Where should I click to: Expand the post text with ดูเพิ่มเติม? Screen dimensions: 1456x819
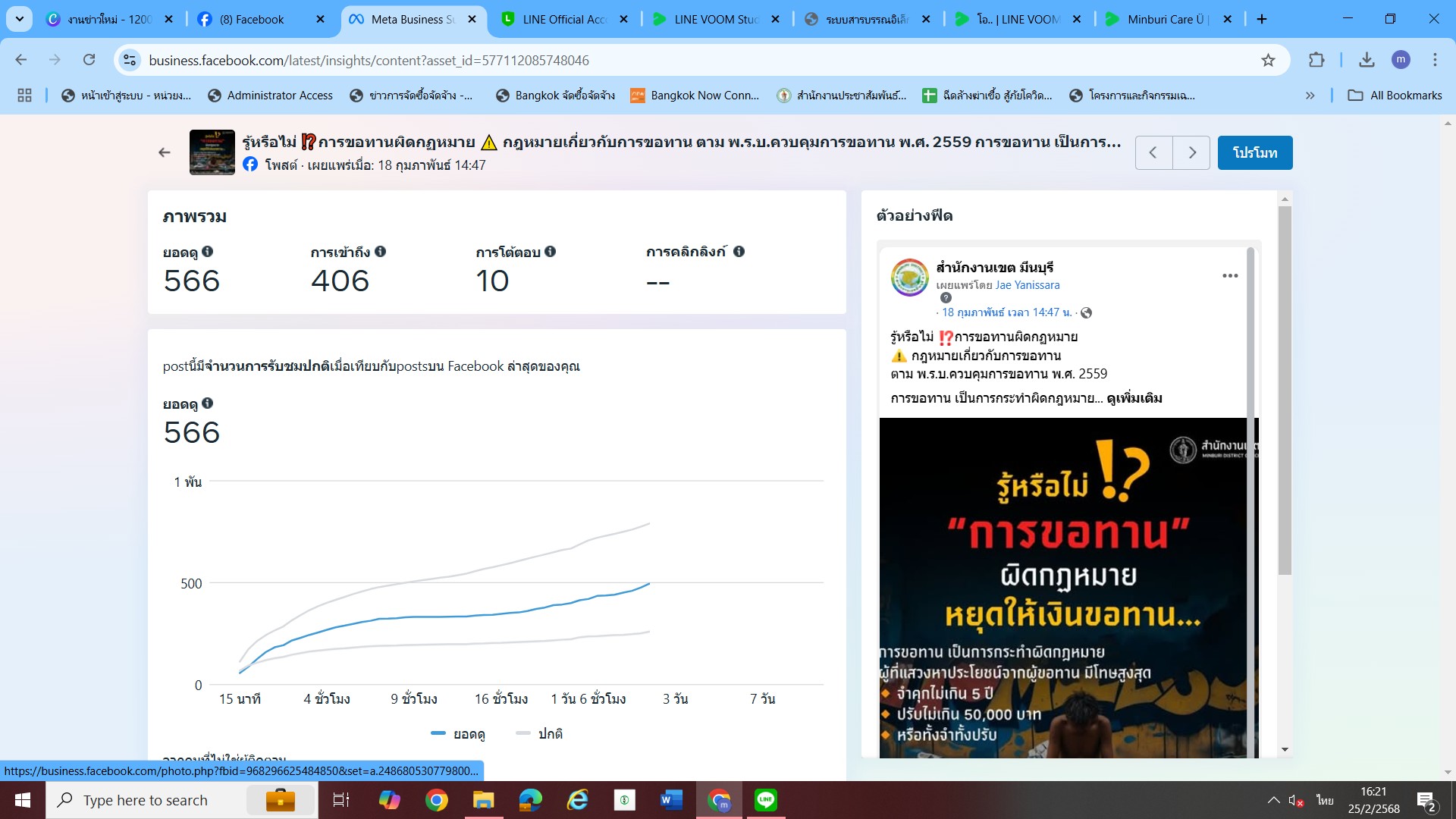[x=1134, y=398]
